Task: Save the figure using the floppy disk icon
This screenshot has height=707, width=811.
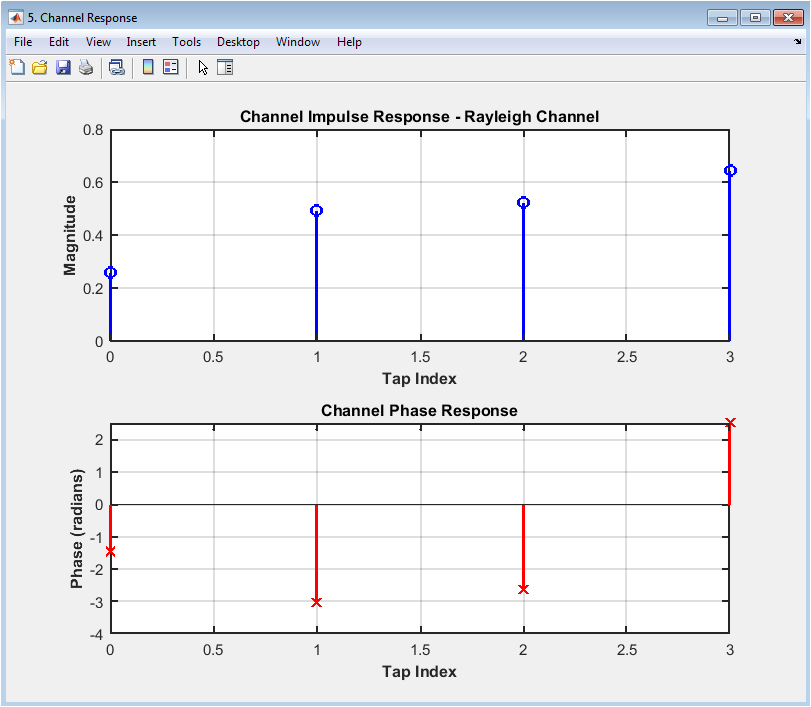Action: point(63,68)
